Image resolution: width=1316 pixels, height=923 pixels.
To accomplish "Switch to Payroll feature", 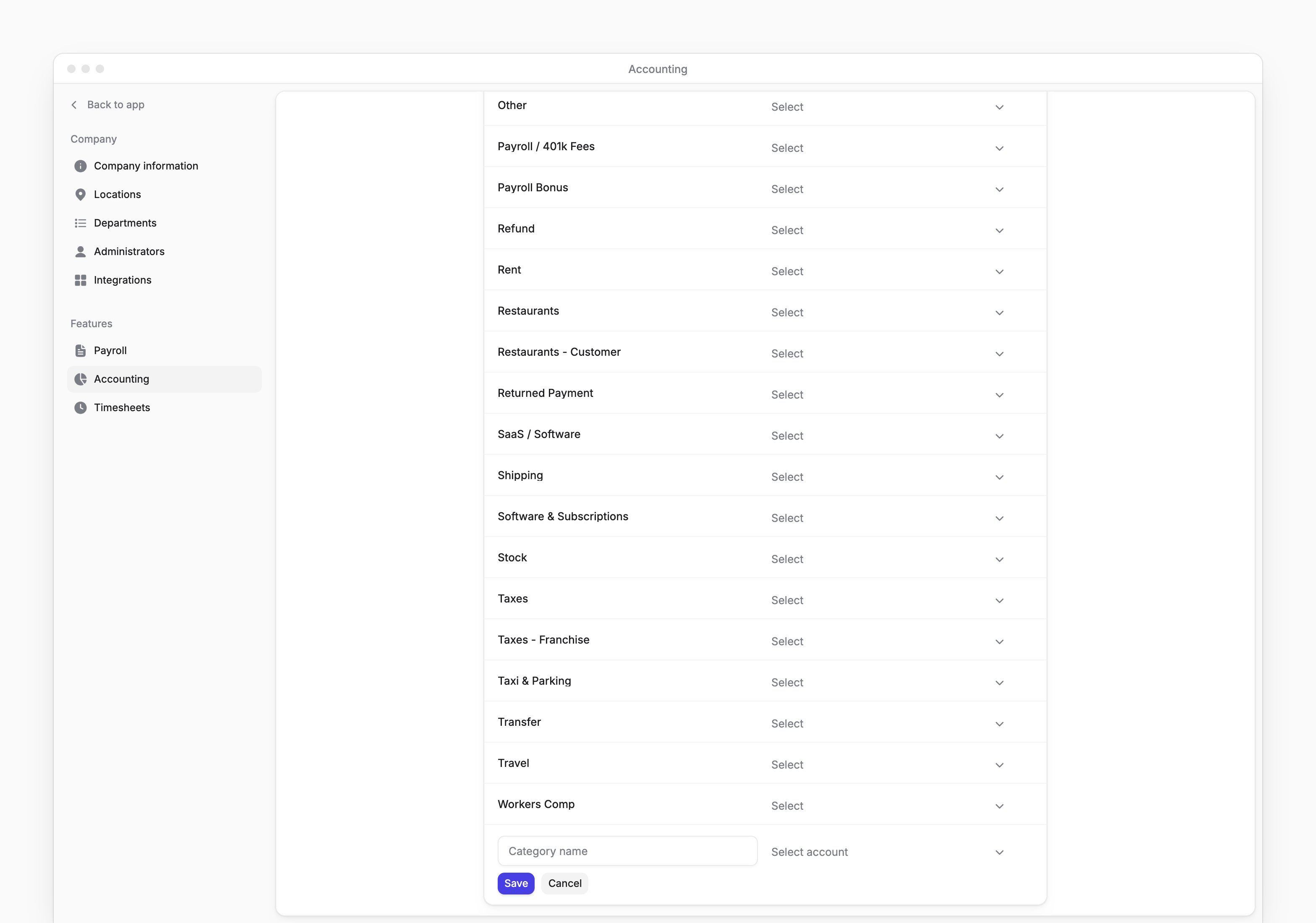I will 164,351.
